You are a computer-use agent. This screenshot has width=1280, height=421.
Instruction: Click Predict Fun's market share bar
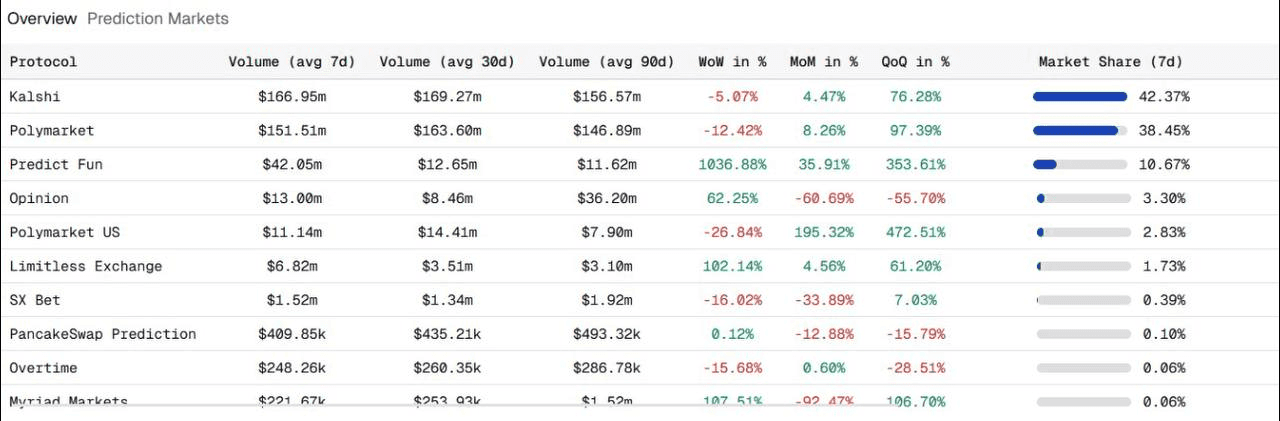[1081, 165]
